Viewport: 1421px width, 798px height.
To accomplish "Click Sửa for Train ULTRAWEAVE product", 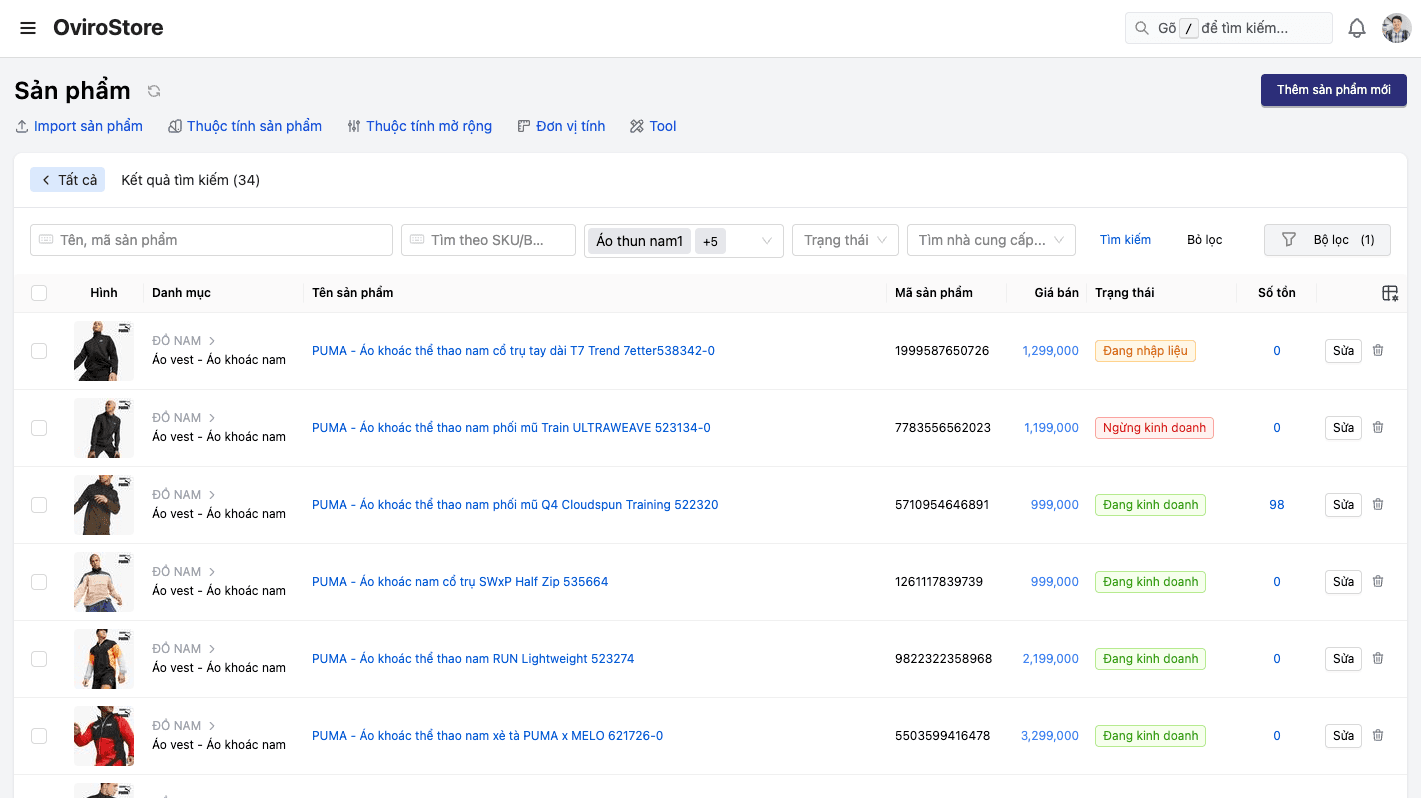I will [1343, 428].
